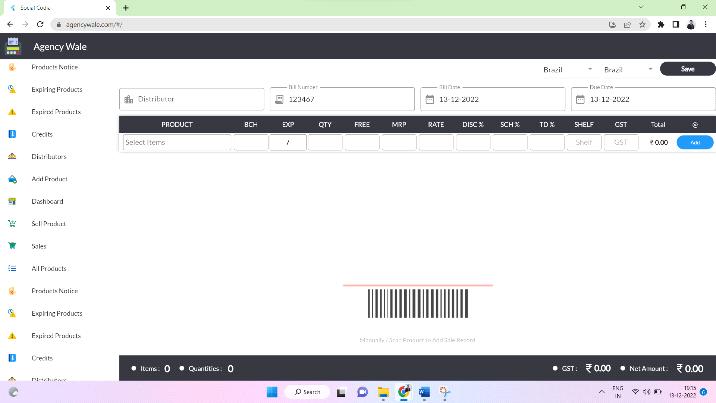The image size is (716, 403).
Task: Show hidden system tray icons chevron
Action: 602,392
